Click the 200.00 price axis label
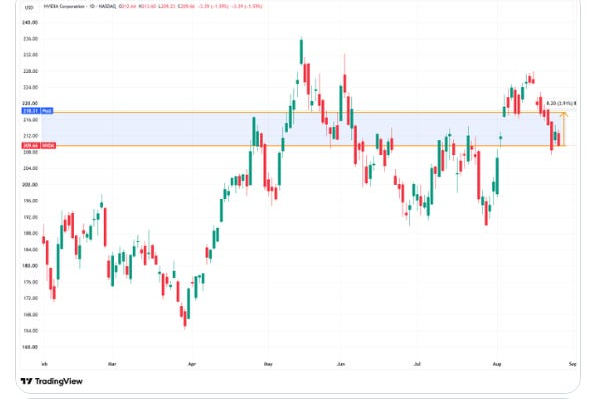 click(30, 184)
